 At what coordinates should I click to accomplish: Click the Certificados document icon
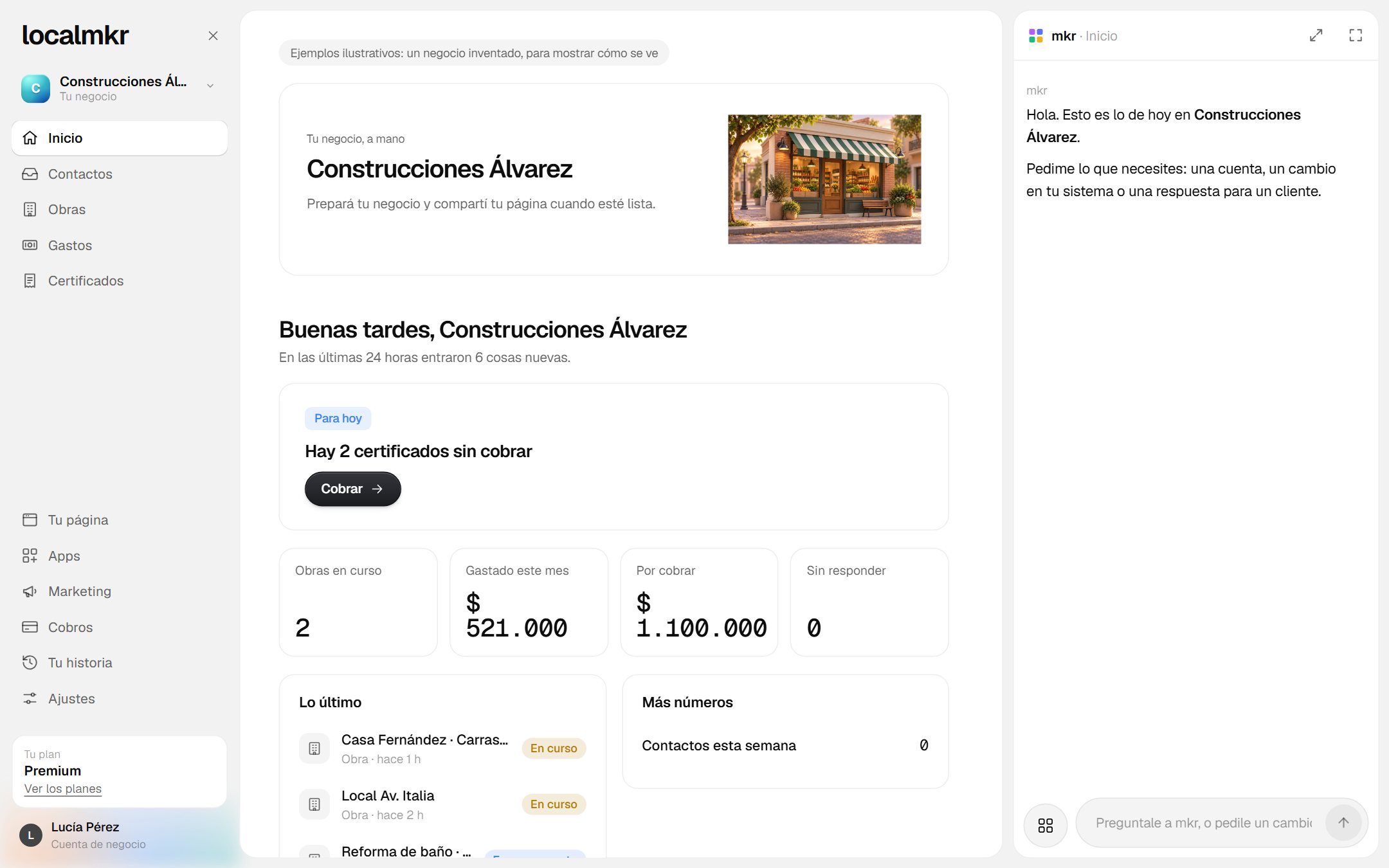pyautogui.click(x=30, y=281)
